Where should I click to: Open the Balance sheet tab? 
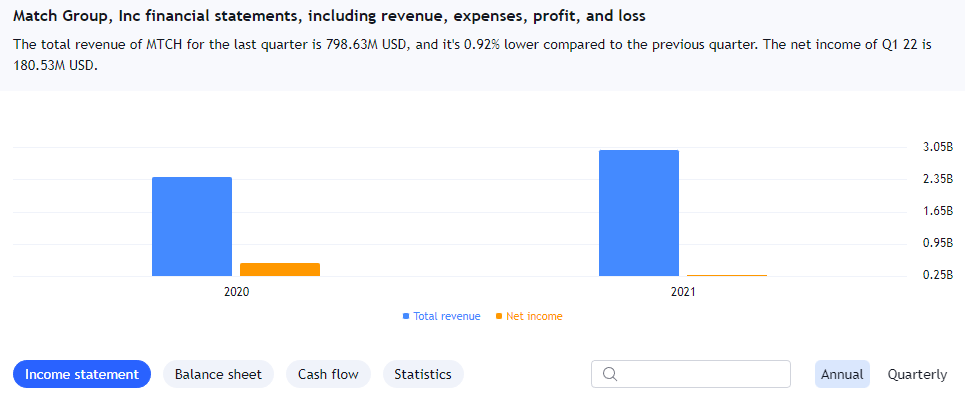(x=218, y=374)
